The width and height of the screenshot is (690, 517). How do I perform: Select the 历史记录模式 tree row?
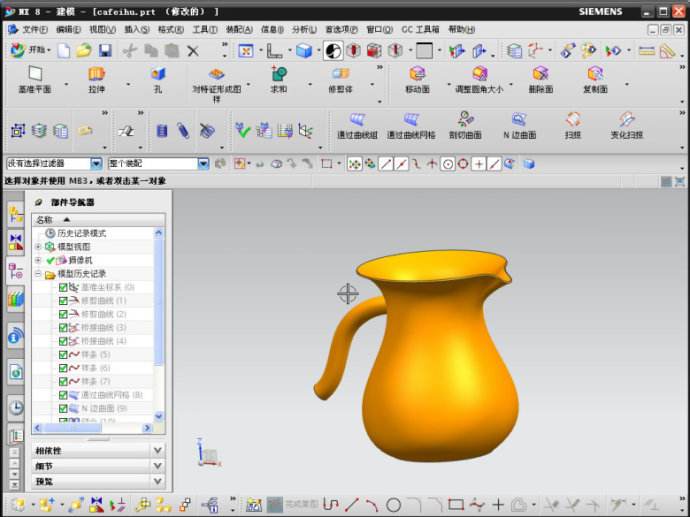[x=81, y=233]
